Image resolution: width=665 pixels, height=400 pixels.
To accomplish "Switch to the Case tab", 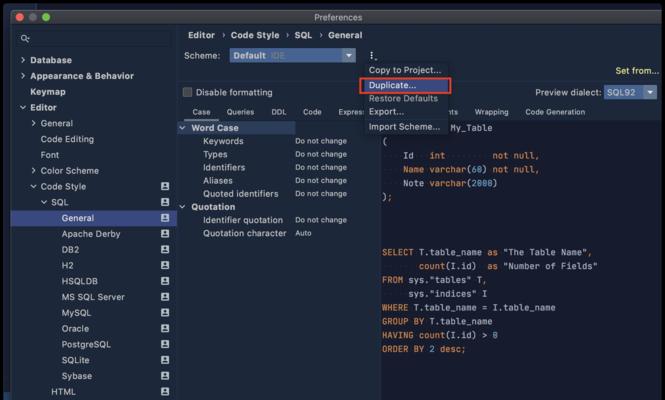I will (201, 112).
